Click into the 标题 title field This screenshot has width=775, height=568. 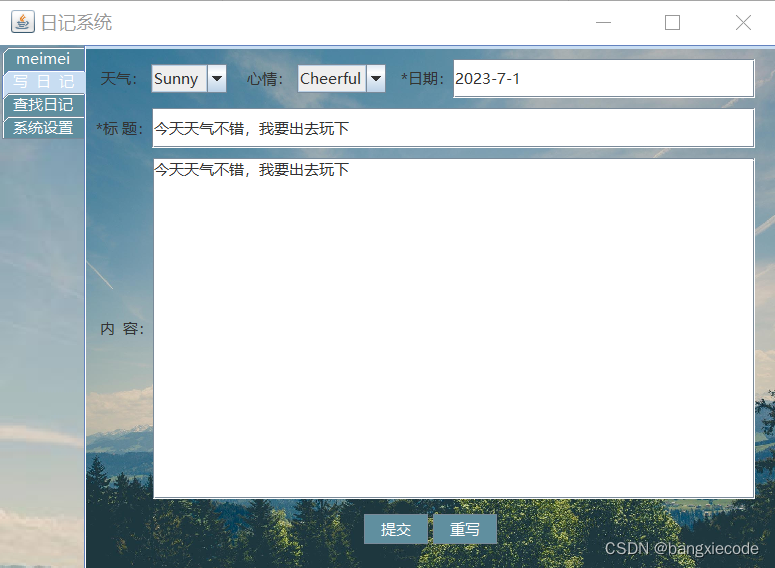tap(453, 128)
